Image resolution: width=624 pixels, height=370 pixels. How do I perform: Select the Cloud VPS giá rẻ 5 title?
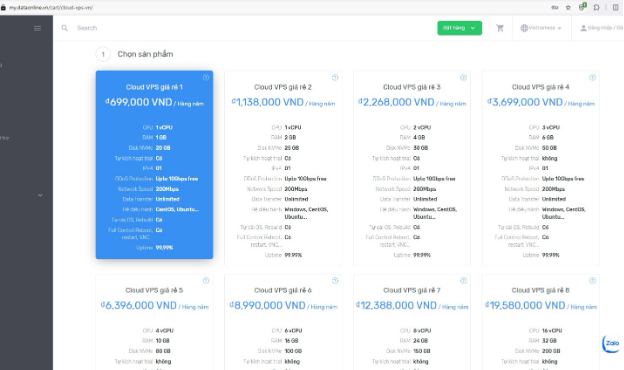pos(154,290)
